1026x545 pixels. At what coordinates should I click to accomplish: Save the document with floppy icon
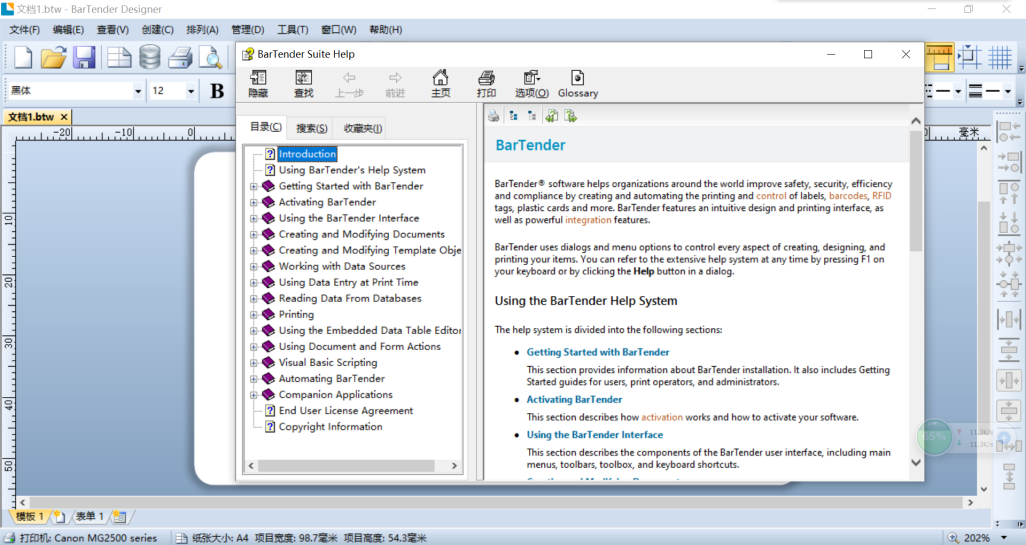coord(84,58)
